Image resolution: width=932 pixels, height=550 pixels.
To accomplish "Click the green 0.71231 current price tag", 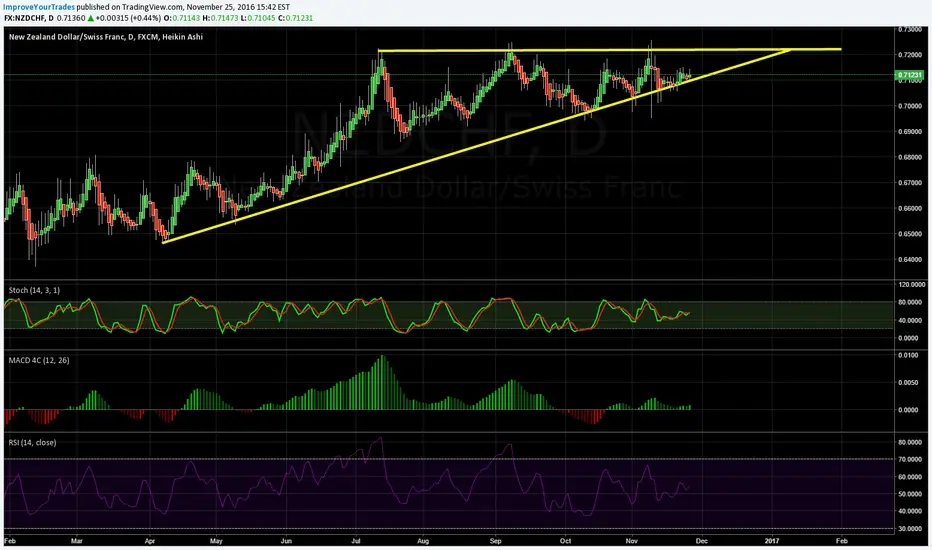I will [909, 75].
